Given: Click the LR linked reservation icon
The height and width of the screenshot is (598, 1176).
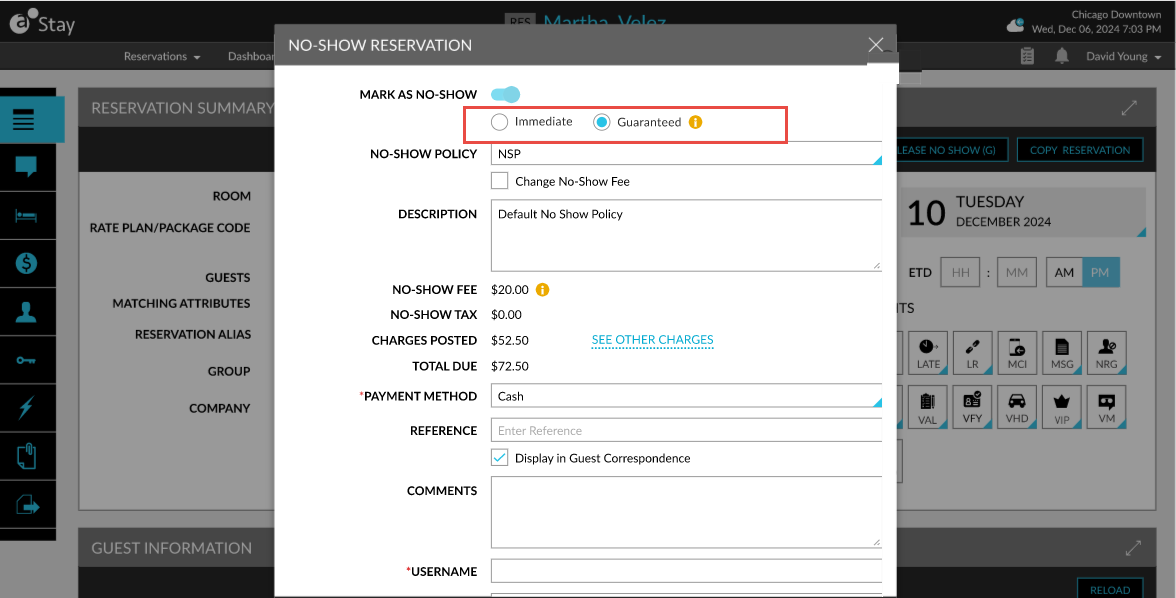Looking at the screenshot, I should [x=972, y=353].
